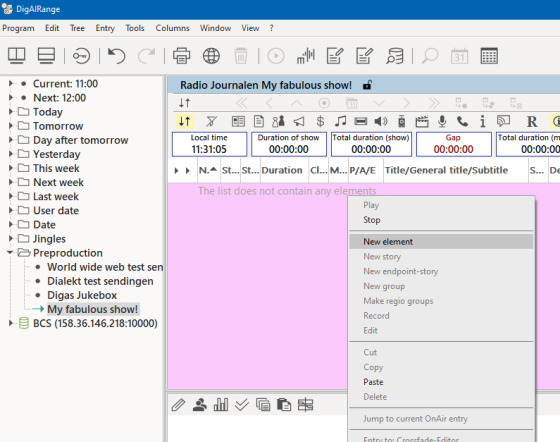Click the cast/stream filter icon
This screenshot has height=442, width=560.
503,122
